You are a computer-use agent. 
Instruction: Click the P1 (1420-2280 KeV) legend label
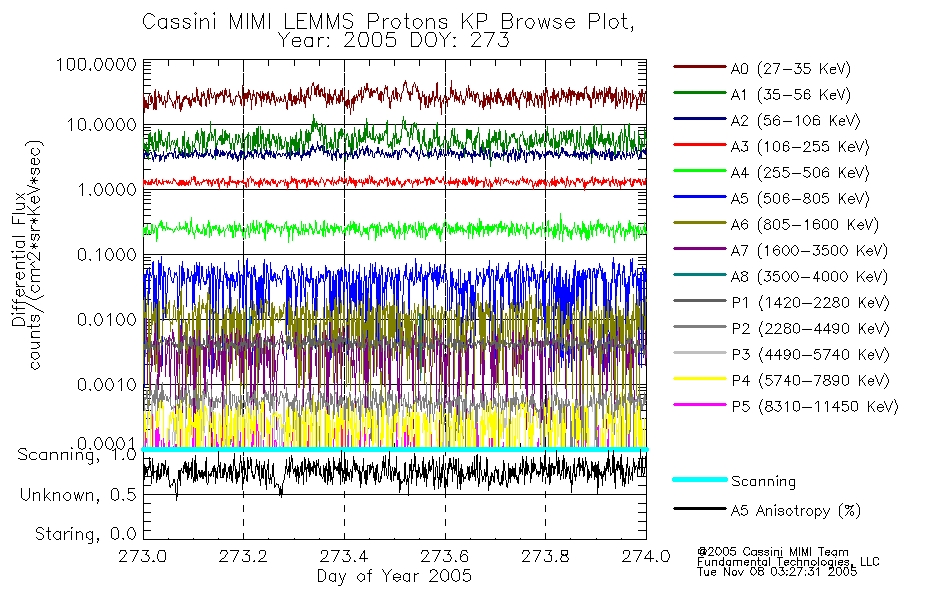tap(811, 302)
